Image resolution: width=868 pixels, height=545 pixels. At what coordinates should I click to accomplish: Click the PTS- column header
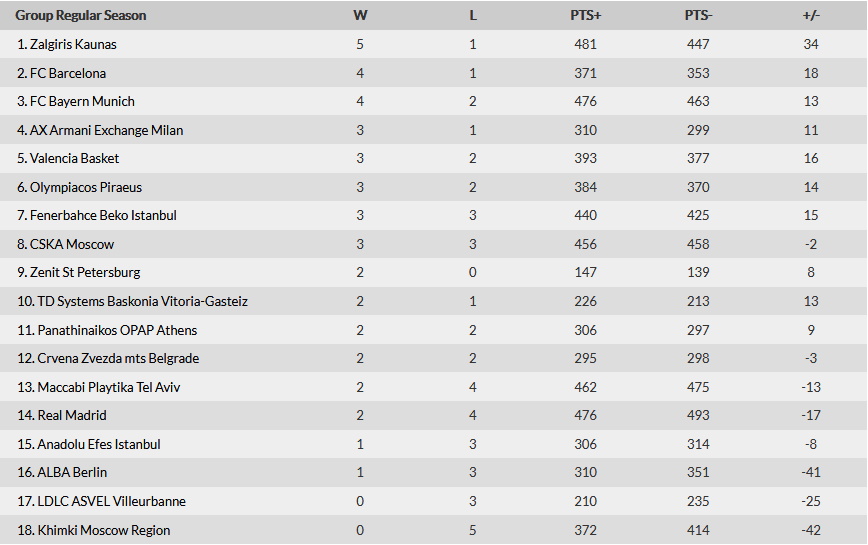point(698,15)
